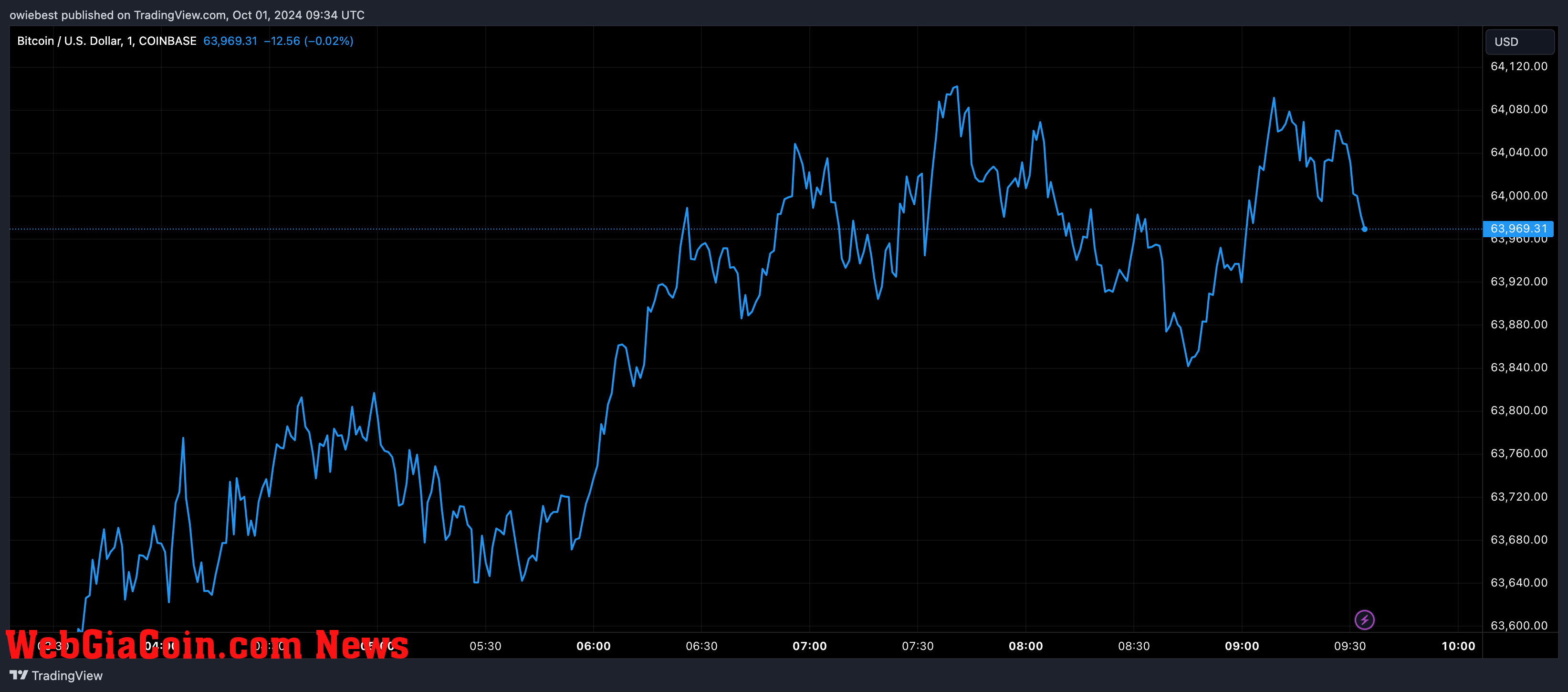
Task: Click the 63,600.00 price axis label
Action: [x=1519, y=626]
